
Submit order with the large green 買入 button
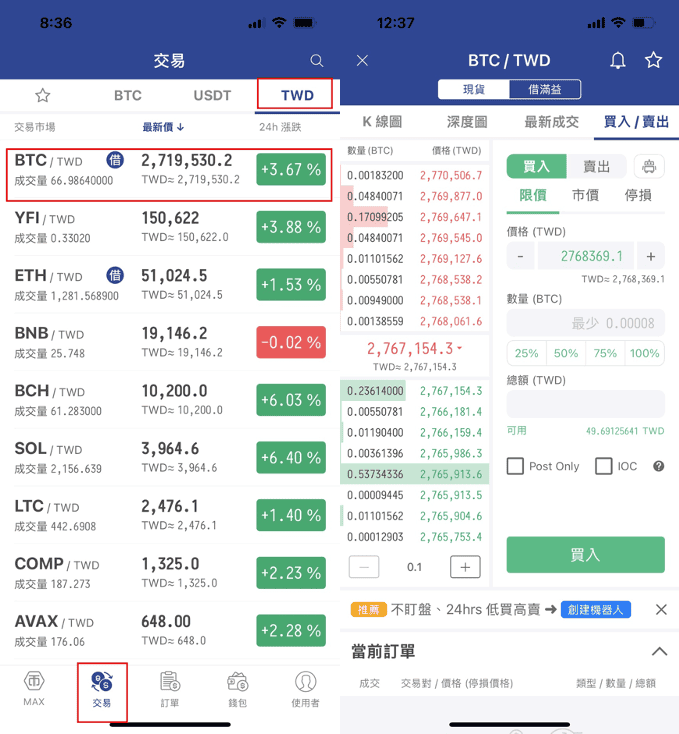pyautogui.click(x=585, y=555)
